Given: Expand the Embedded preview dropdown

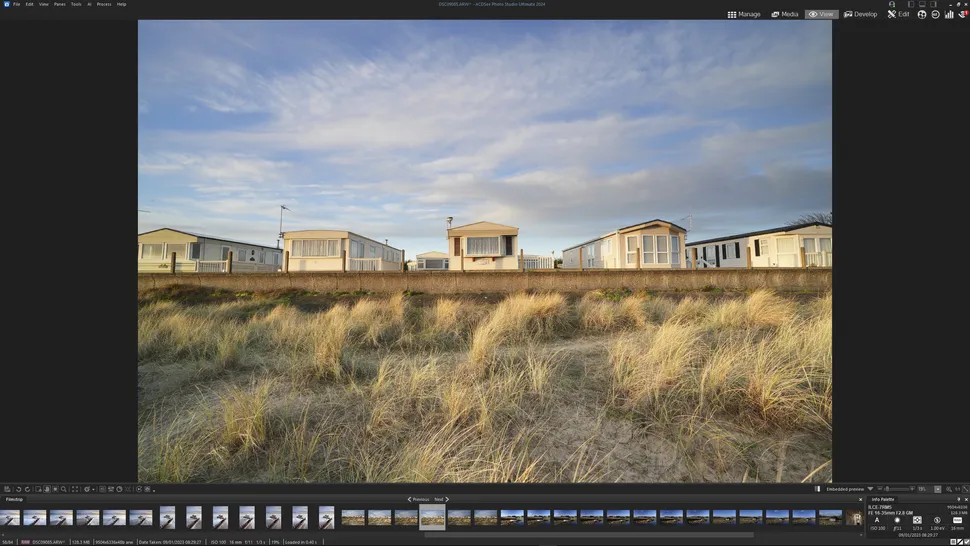Looking at the screenshot, I should 870,489.
